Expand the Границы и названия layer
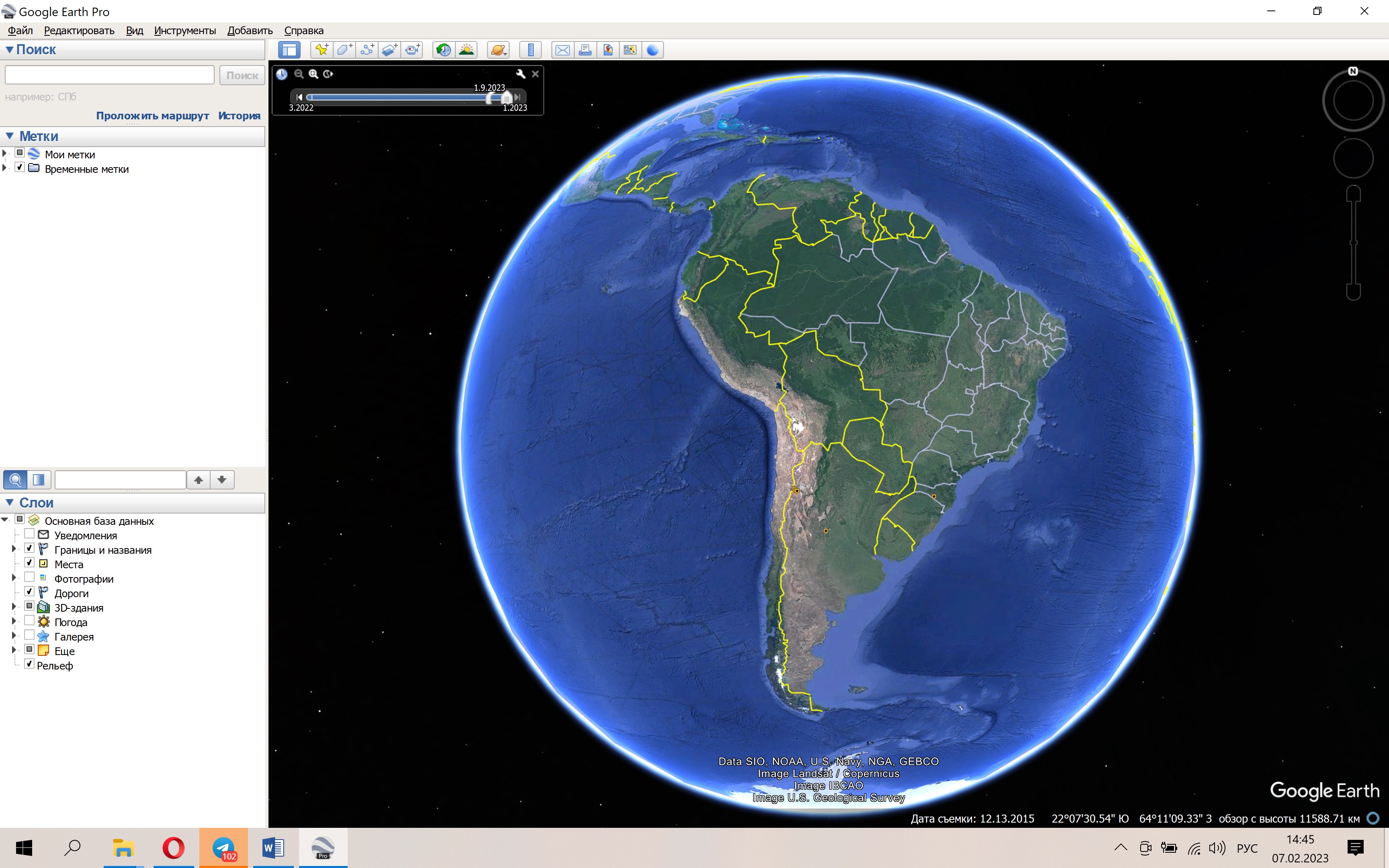1389x868 pixels. (14, 549)
